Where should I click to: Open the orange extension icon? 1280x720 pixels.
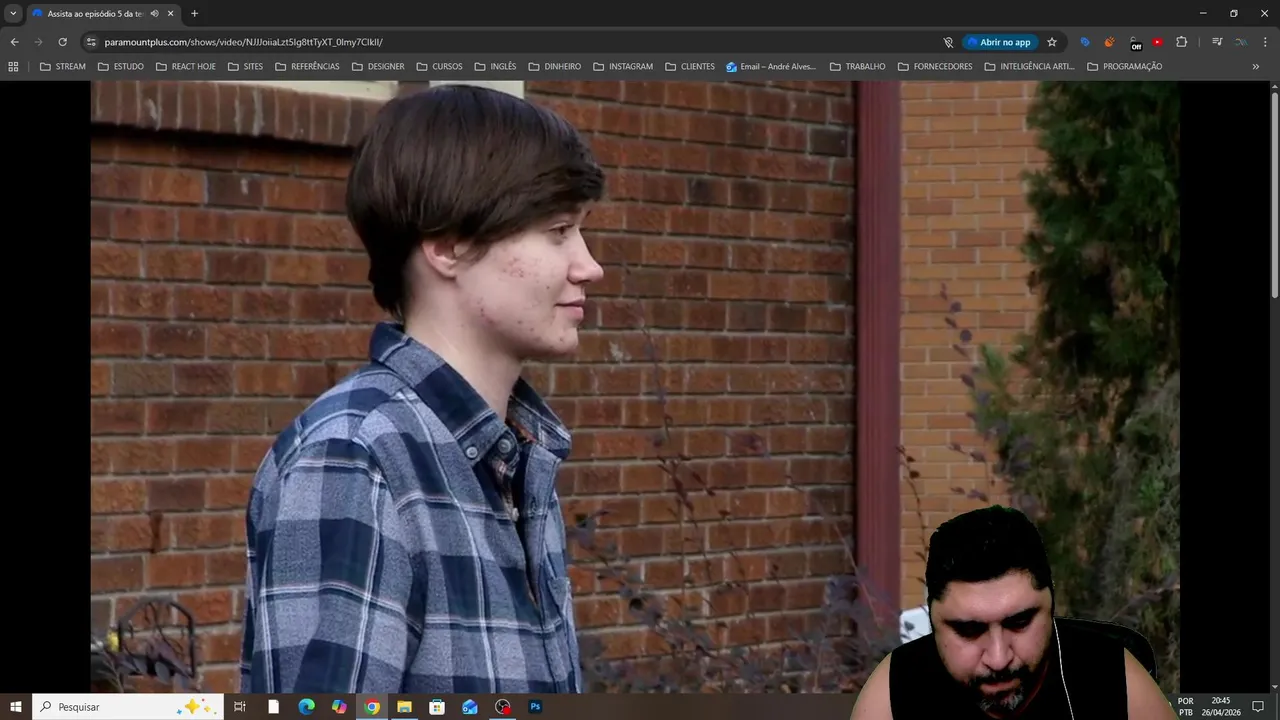coord(1109,42)
